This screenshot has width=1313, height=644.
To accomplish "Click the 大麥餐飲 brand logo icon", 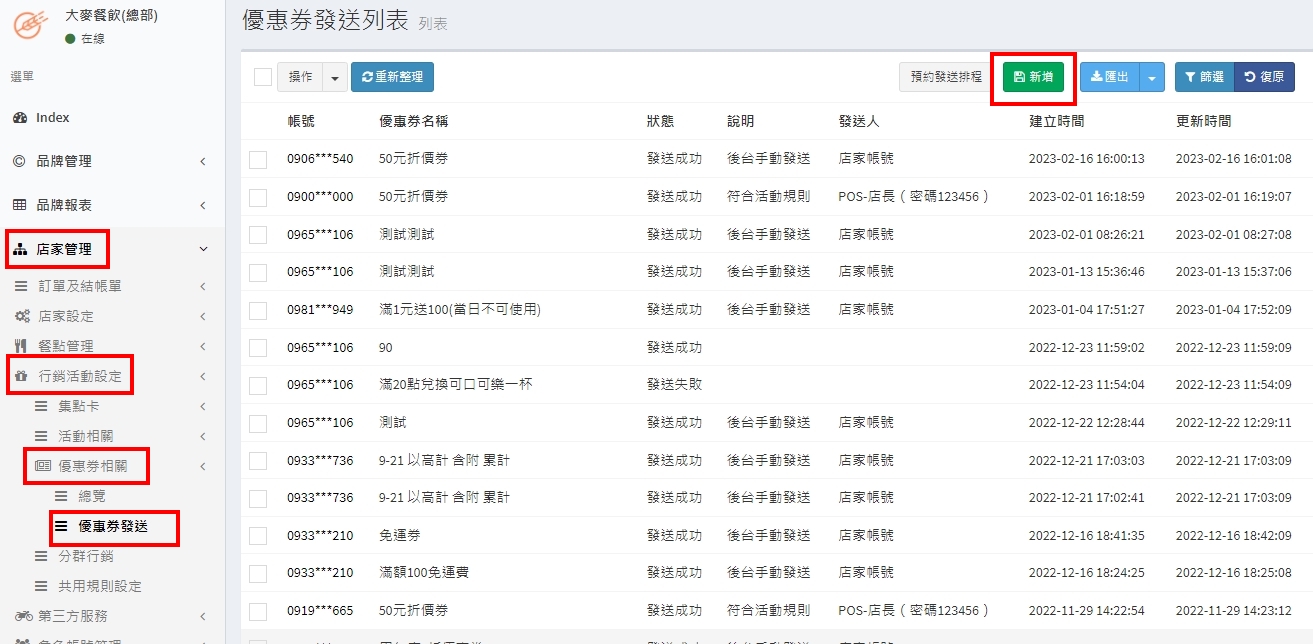I will 29,26.
